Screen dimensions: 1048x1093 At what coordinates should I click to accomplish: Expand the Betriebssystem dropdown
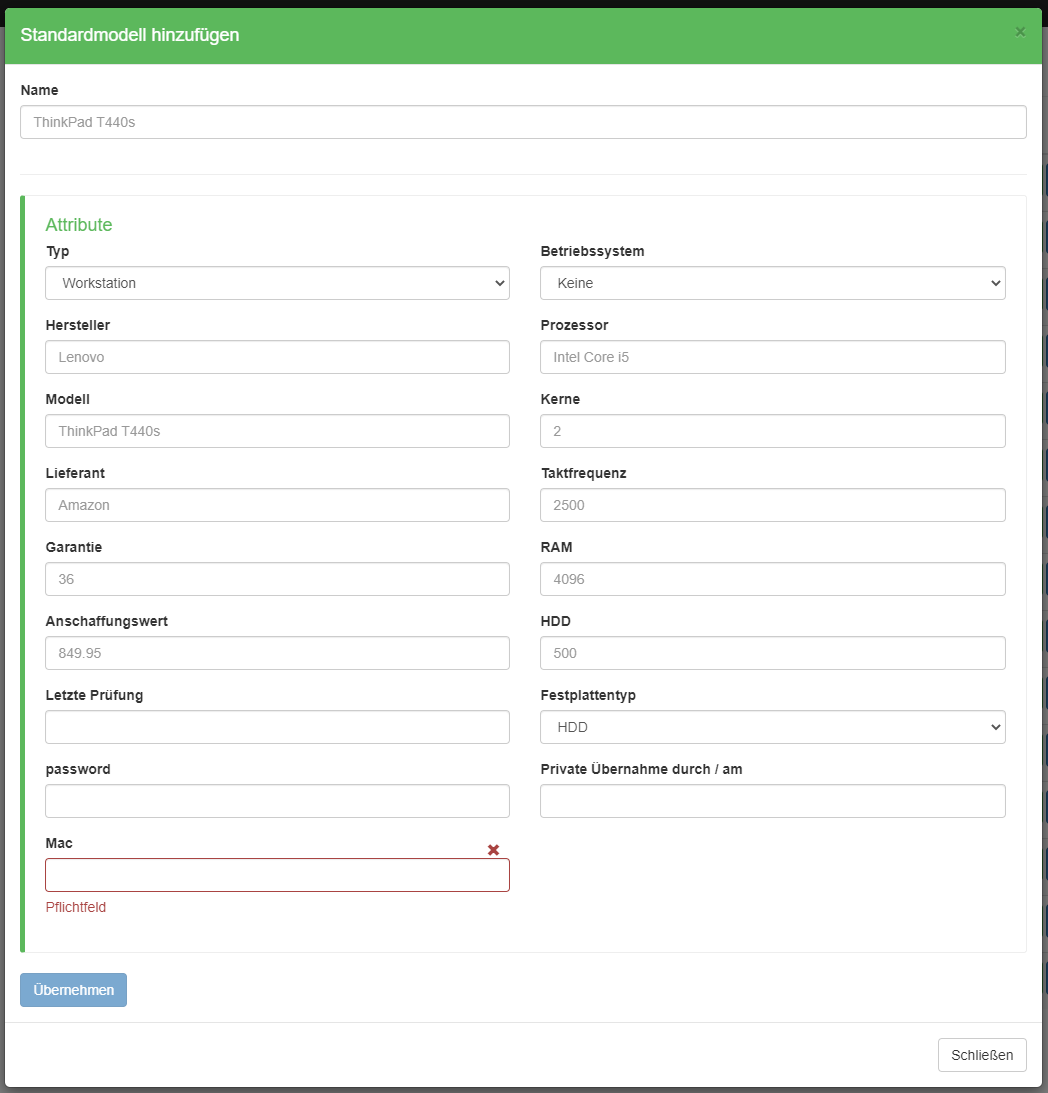pyautogui.click(x=772, y=283)
